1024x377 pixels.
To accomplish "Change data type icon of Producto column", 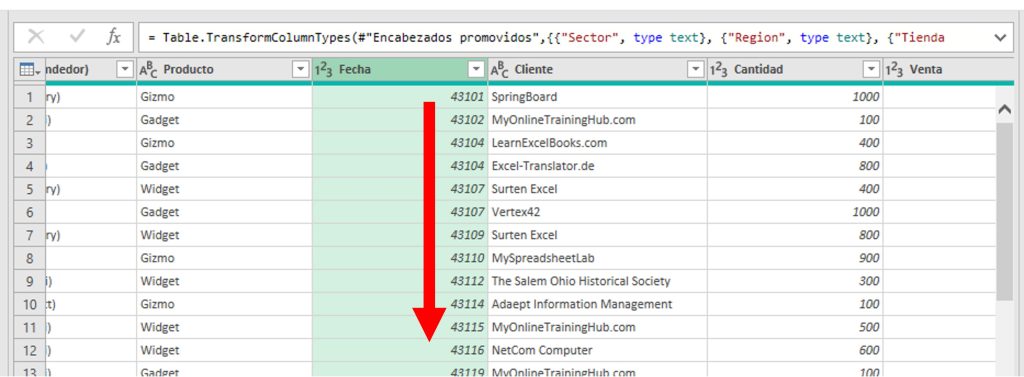I will pyautogui.click(x=148, y=69).
